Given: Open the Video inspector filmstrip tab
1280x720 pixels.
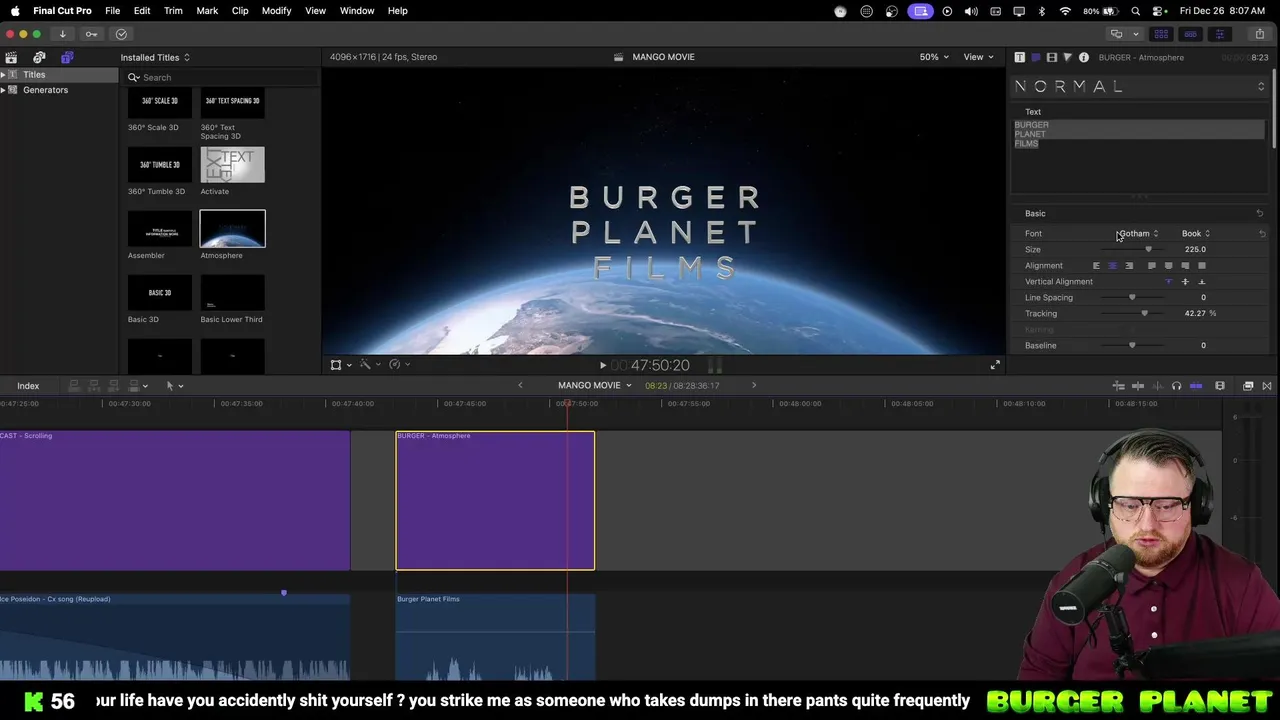Looking at the screenshot, I should coord(1051,57).
